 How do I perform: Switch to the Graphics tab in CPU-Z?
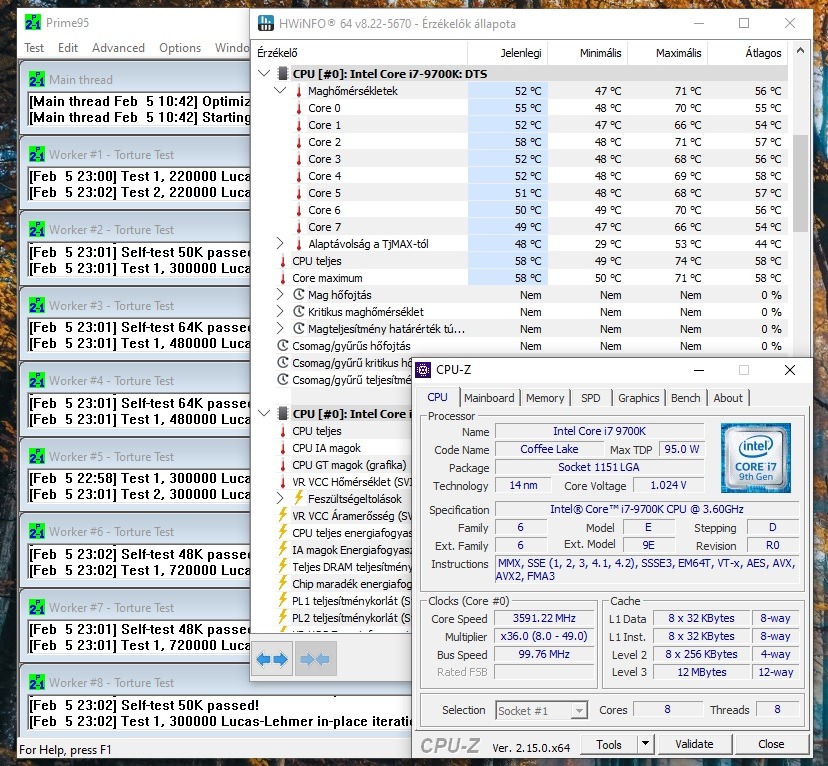coord(638,398)
